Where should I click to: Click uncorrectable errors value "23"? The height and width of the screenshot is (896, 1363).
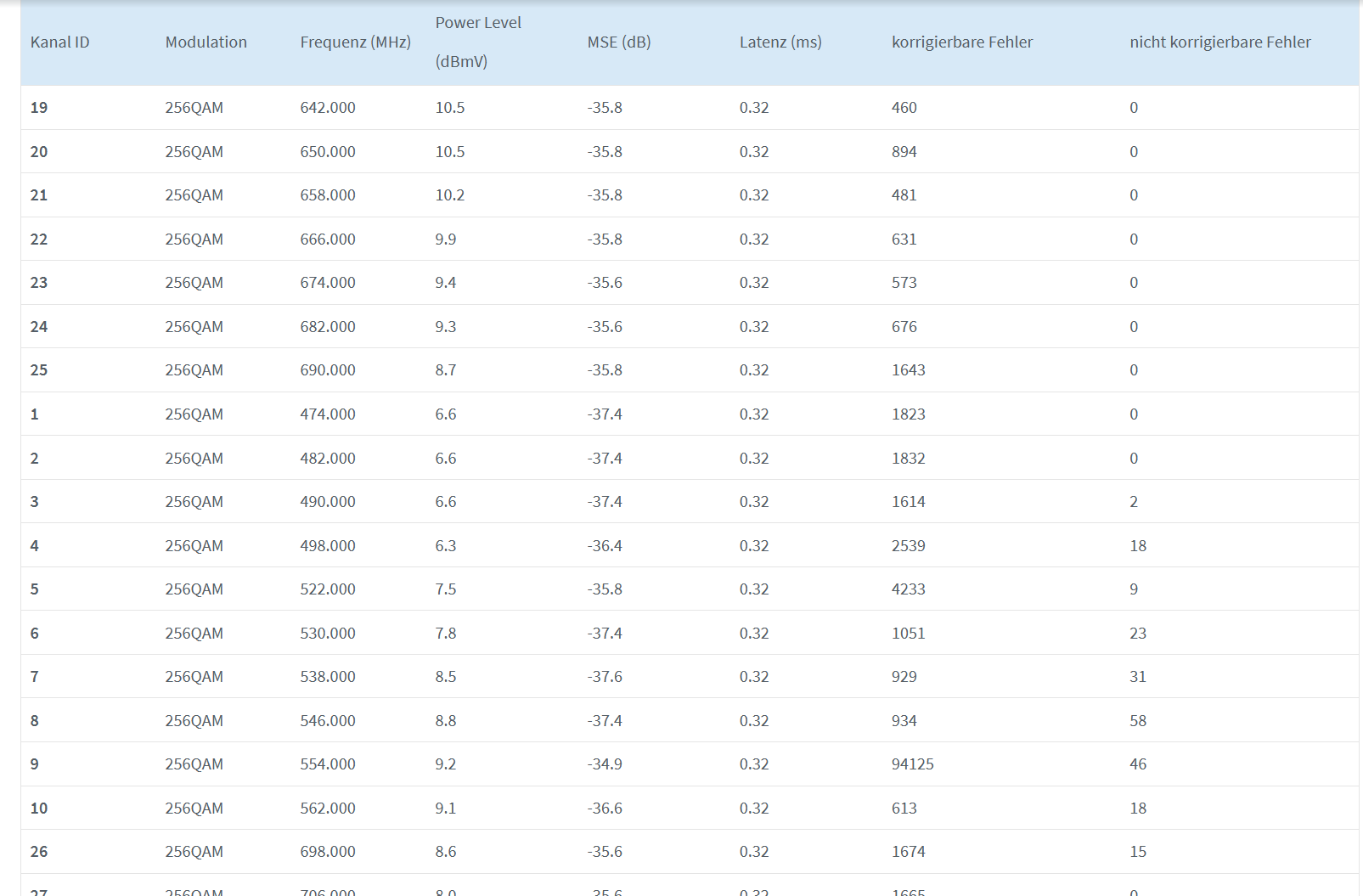[x=1138, y=634]
